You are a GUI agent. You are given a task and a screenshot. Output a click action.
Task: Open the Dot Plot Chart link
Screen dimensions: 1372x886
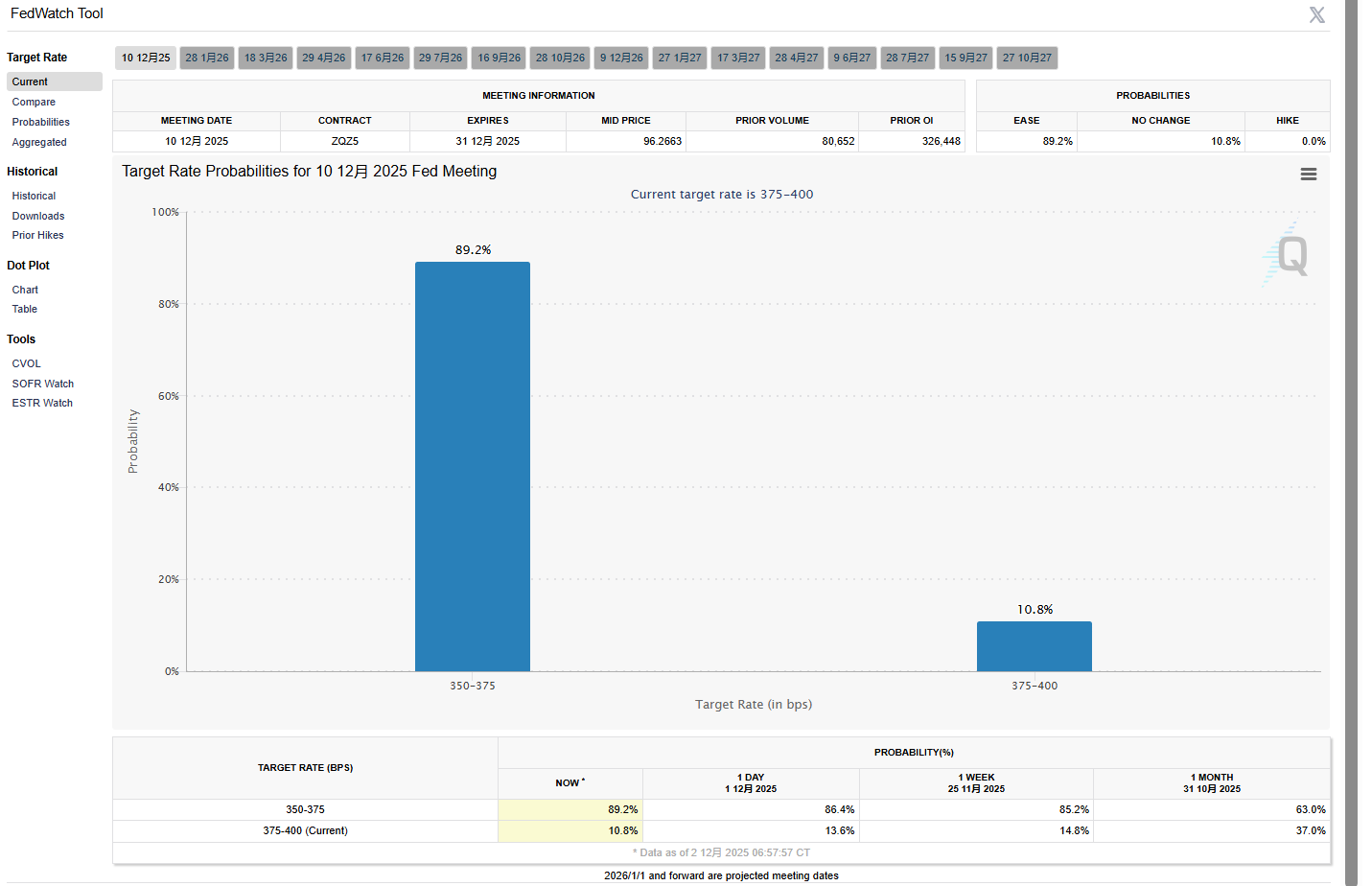[25, 290]
